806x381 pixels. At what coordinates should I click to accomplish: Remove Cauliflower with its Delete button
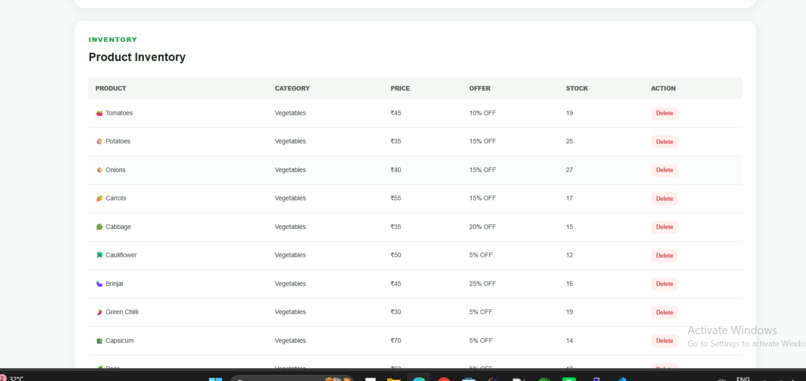coord(664,256)
